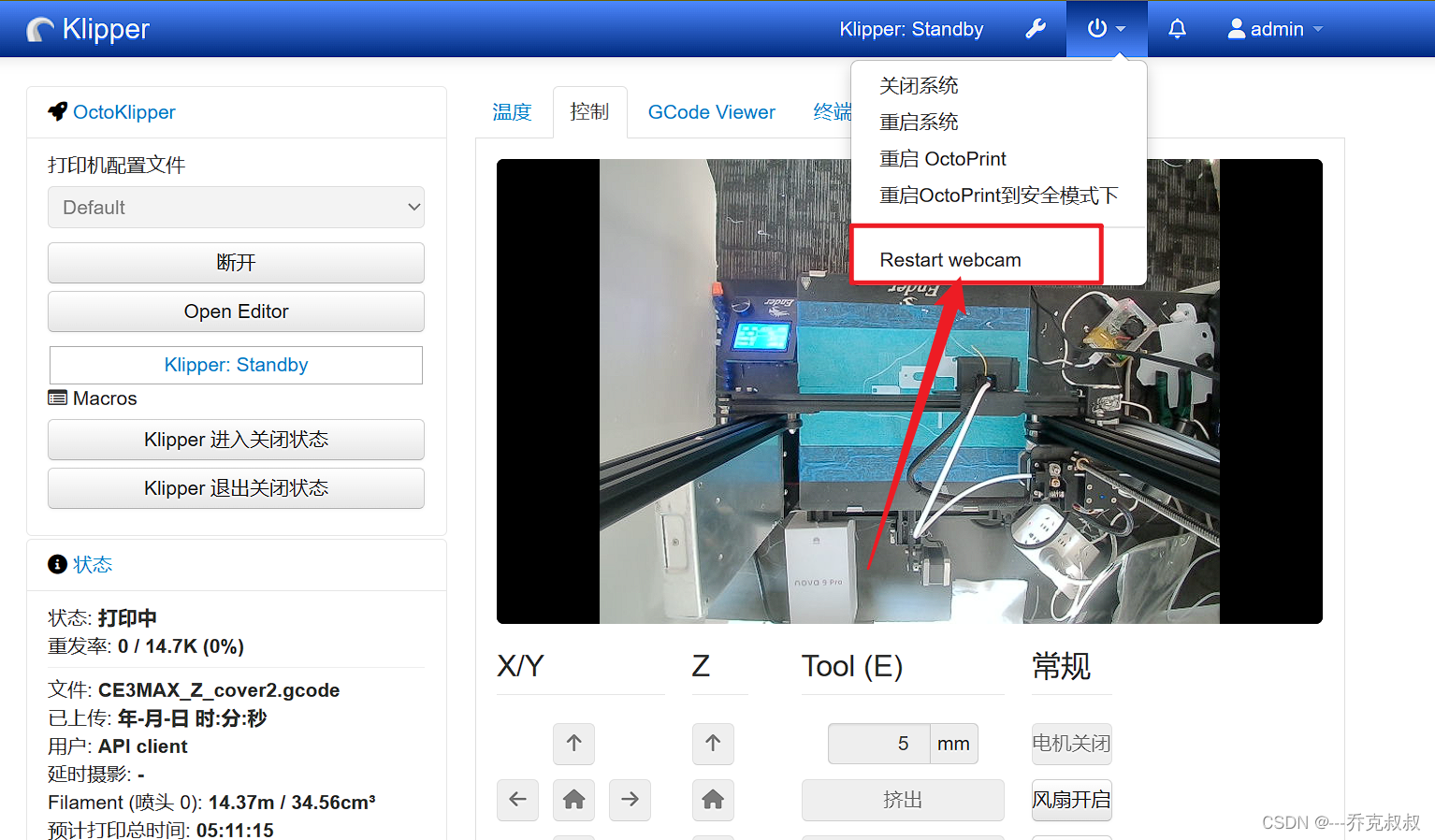Expand the Macros section in OctoKlipper panel
The height and width of the screenshot is (840, 1435).
(93, 398)
